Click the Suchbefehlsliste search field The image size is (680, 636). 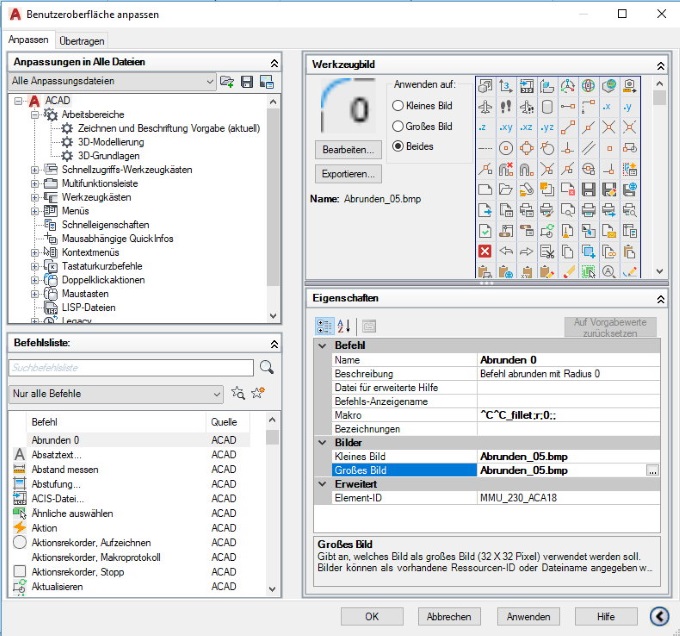(130, 367)
